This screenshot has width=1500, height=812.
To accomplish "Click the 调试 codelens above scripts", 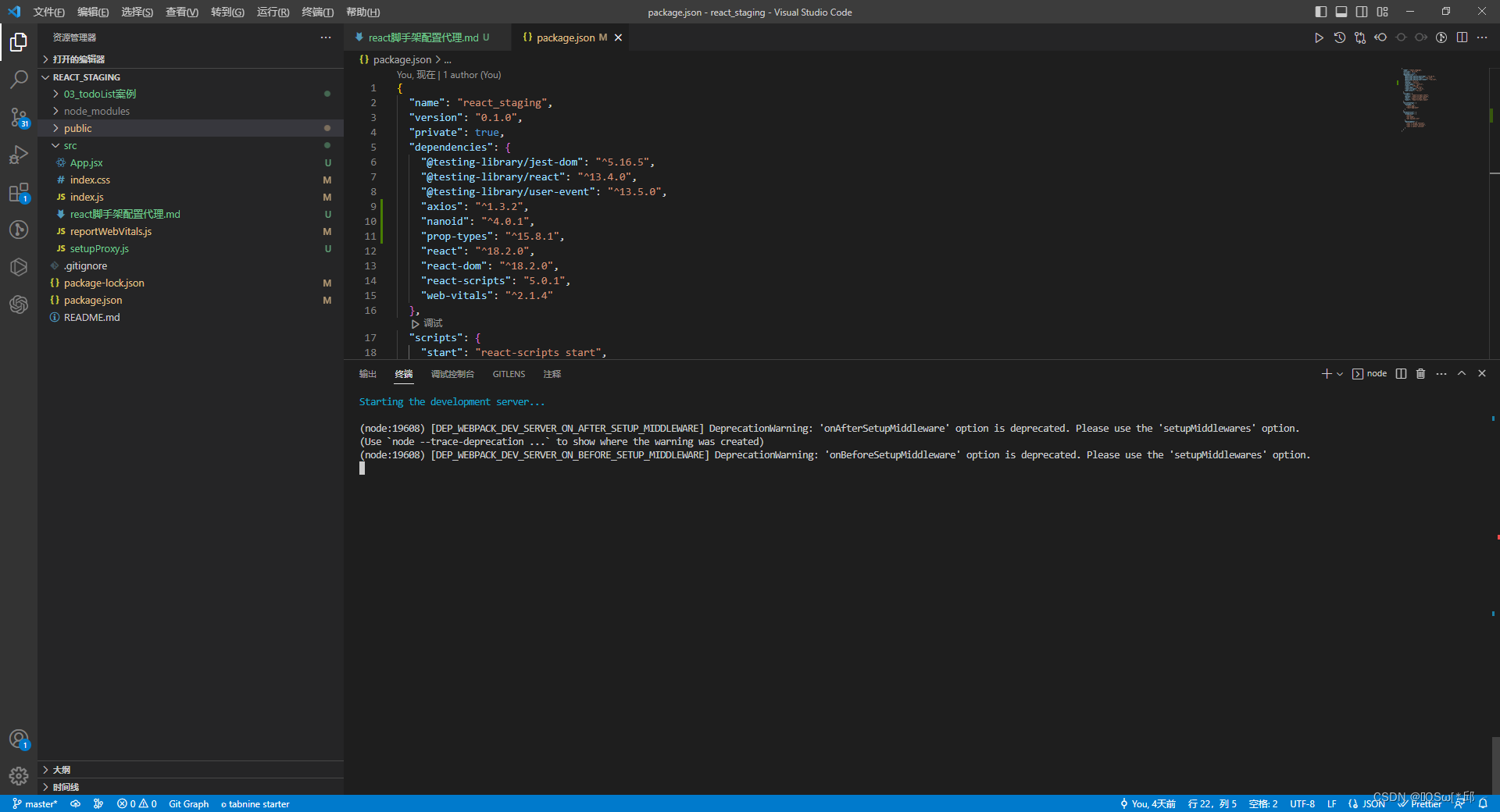I will [x=431, y=323].
